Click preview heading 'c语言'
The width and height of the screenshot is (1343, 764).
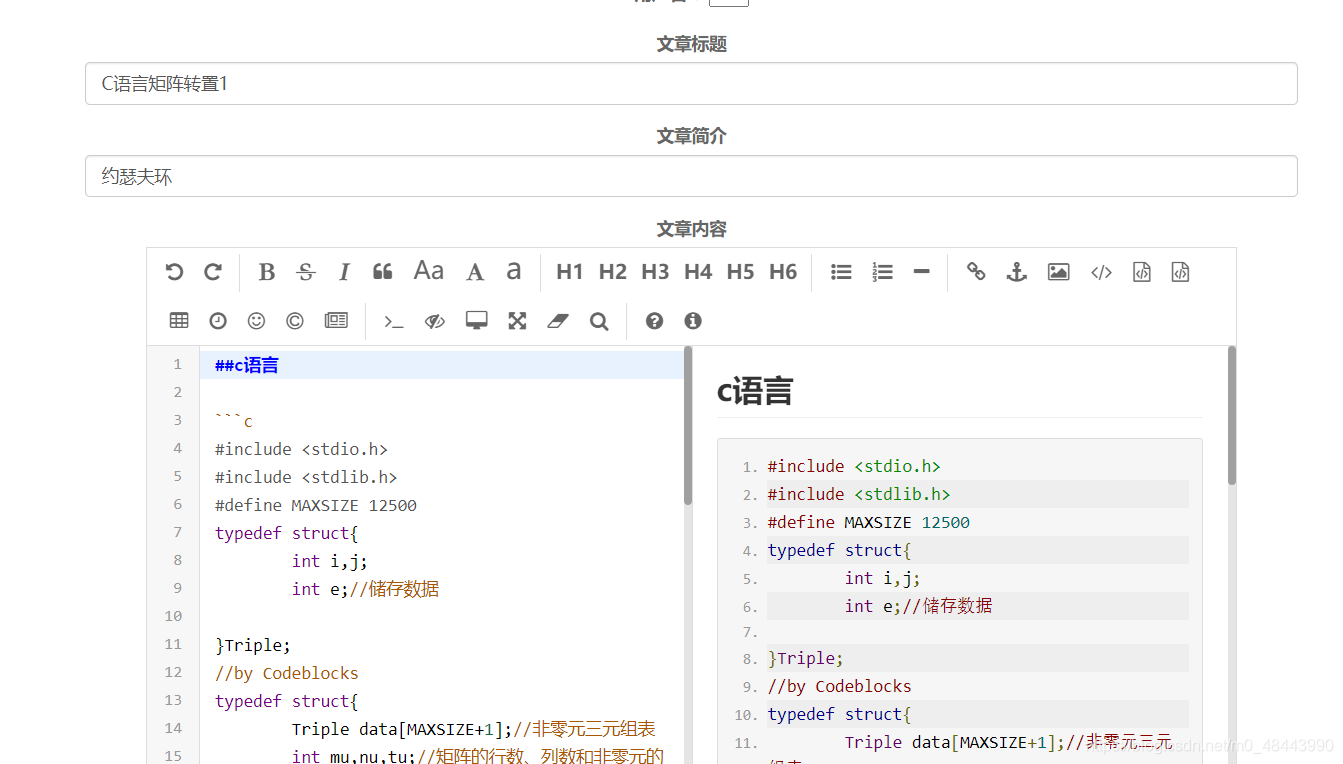[x=755, y=391]
